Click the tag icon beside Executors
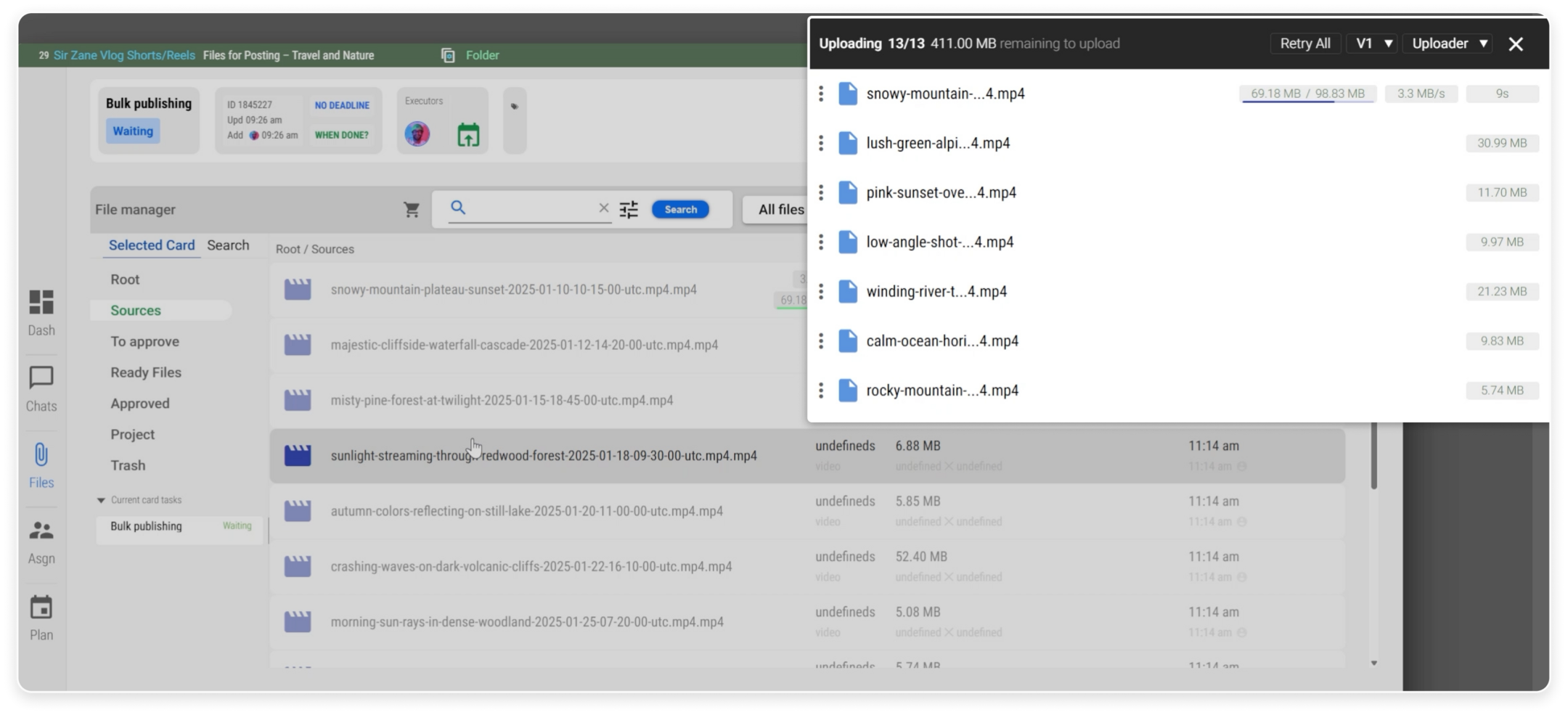 [x=515, y=107]
